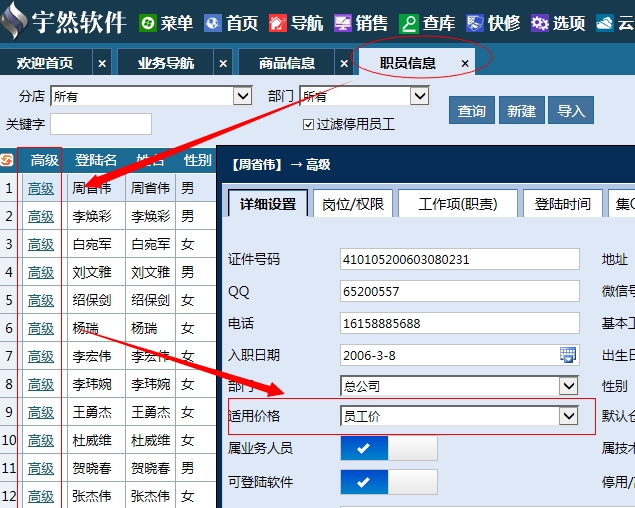Open 选项 gear icon
Viewport: 635px width, 508px height.
coord(539,23)
